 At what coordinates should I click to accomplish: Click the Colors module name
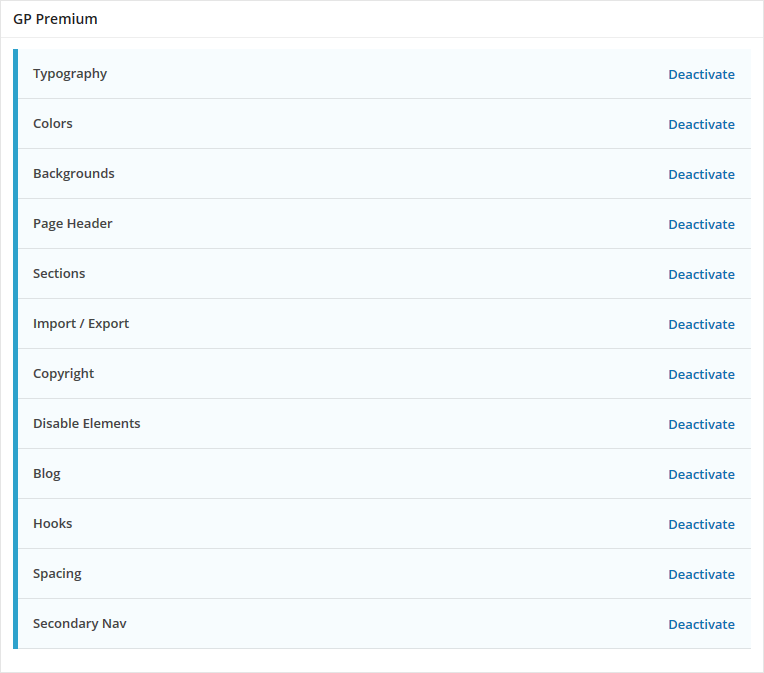53,124
